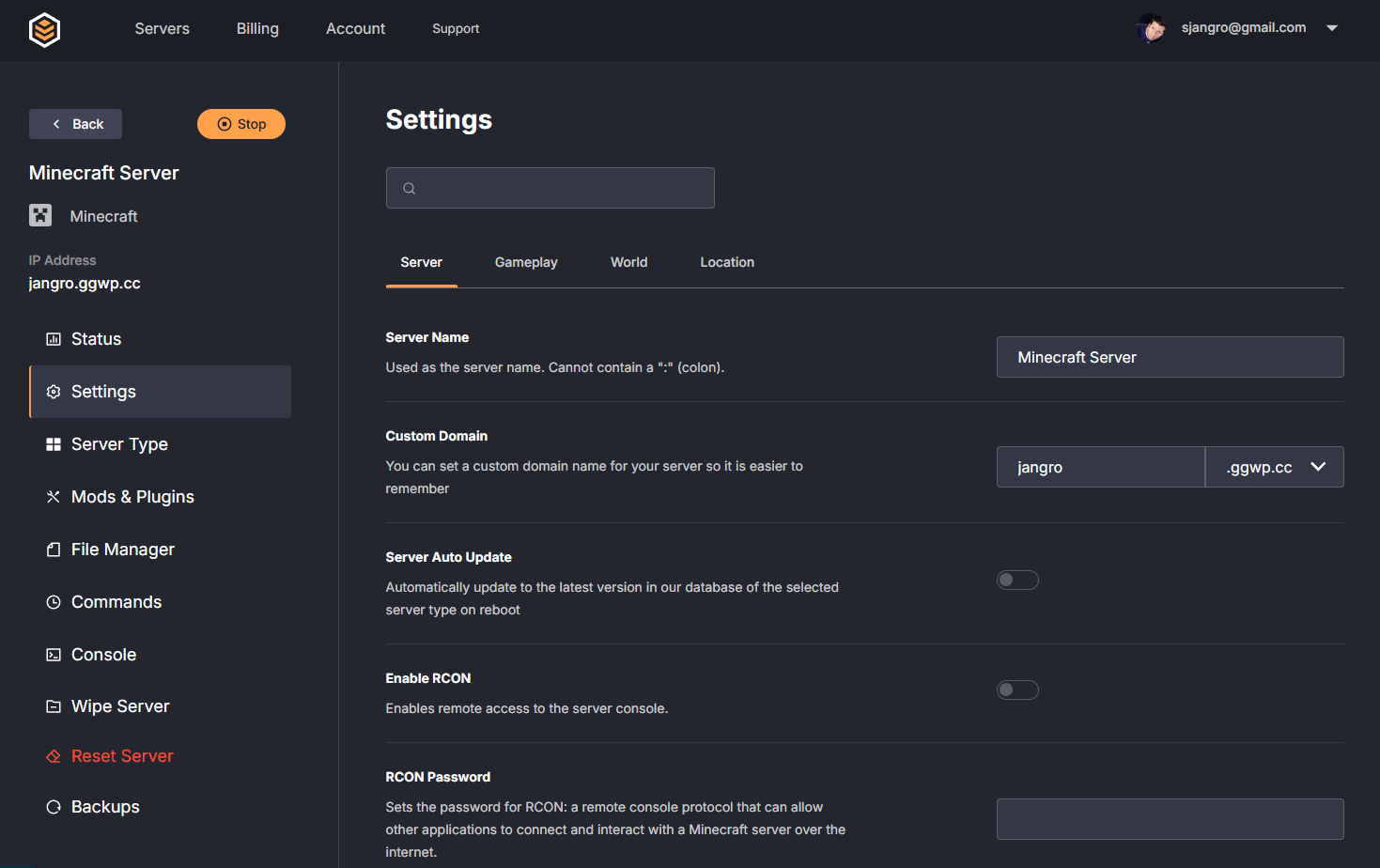Open the File Manager icon
1380x868 pixels.
[x=54, y=549]
